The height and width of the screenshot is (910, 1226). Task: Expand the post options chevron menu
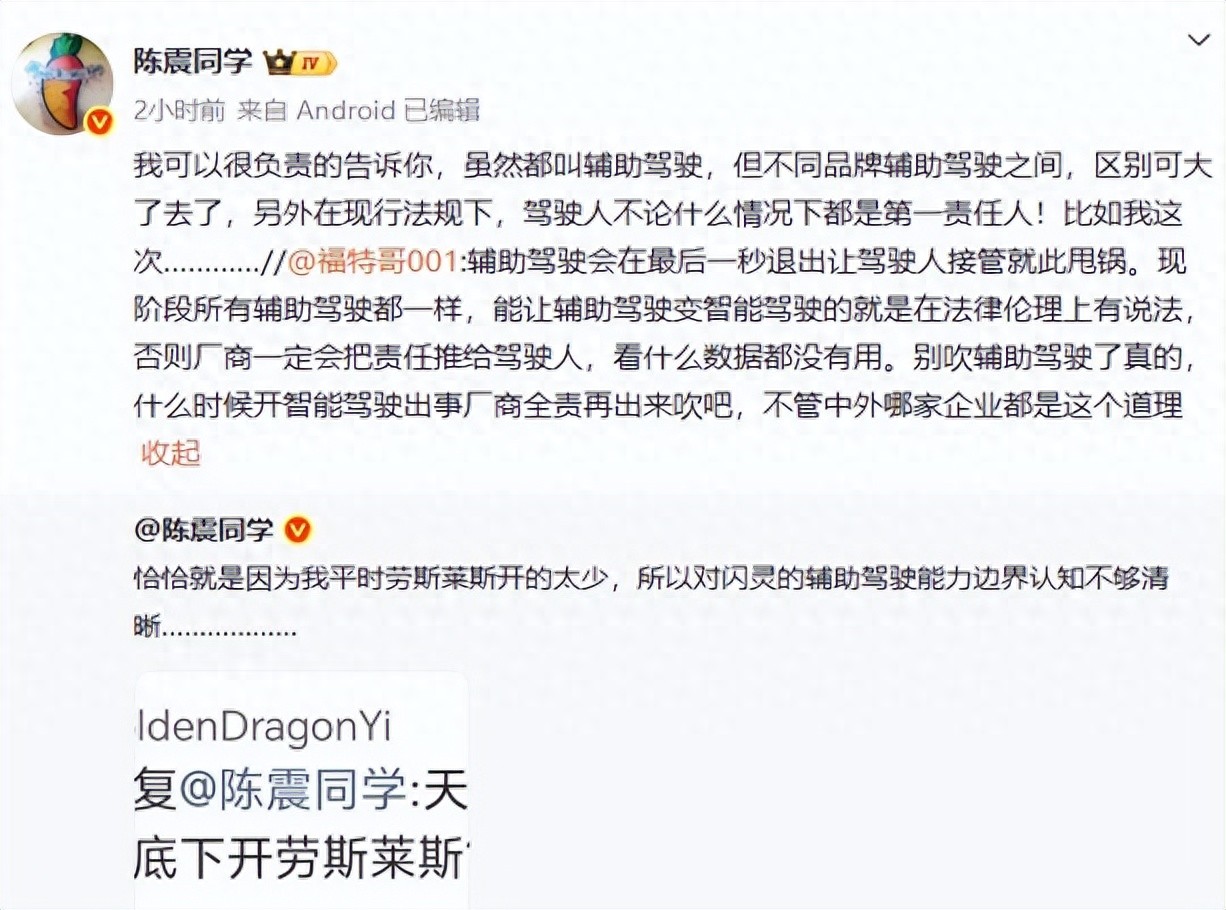pos(1198,40)
